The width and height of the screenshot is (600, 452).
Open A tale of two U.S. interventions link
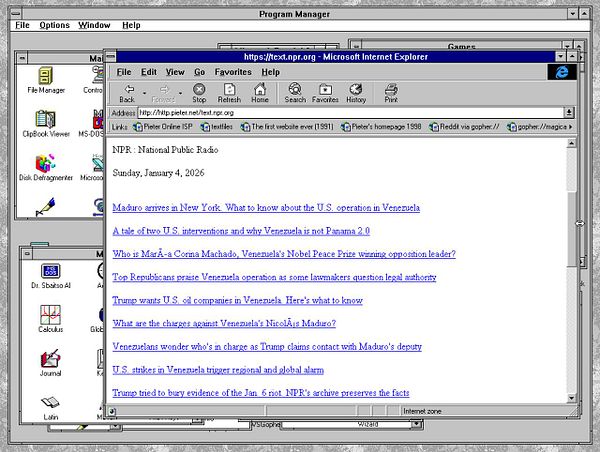(241, 231)
